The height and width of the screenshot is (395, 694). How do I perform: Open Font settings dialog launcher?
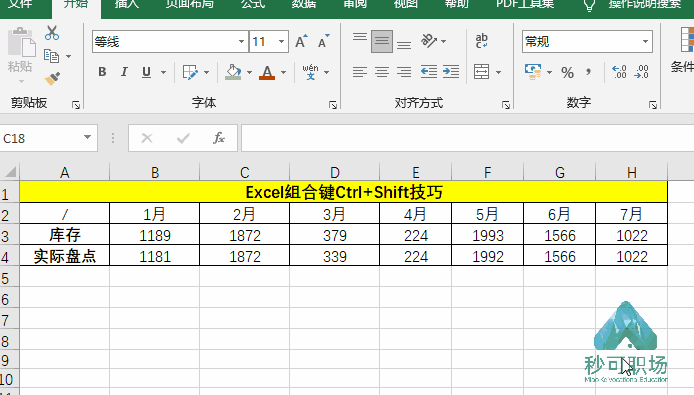pyautogui.click(x=333, y=105)
